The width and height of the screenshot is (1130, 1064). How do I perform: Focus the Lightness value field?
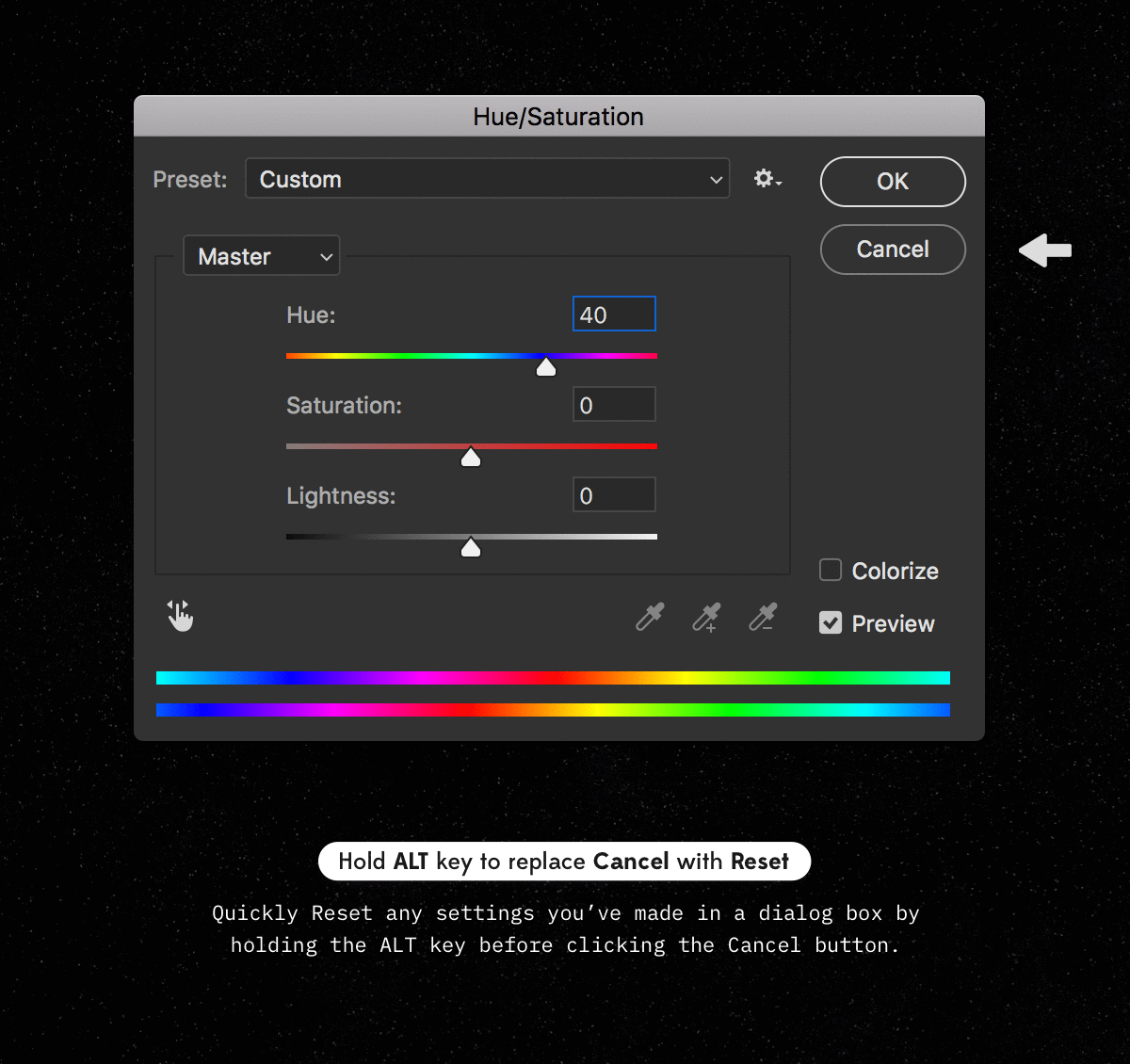[x=614, y=495]
